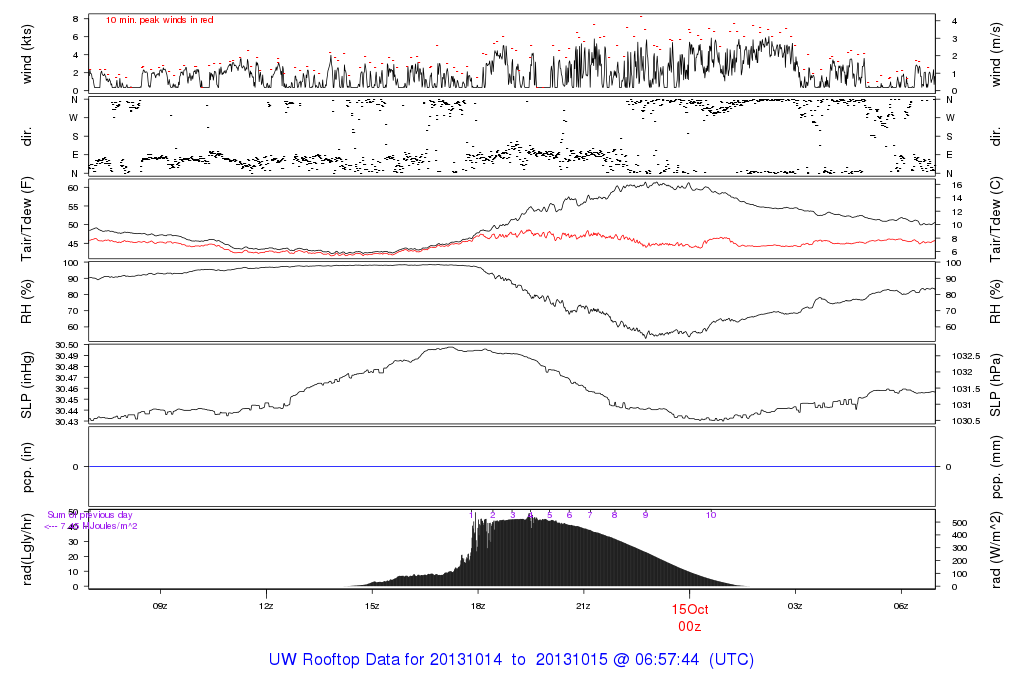The width and height of the screenshot is (1024, 700).
Task: Click the 09z time axis tick label
Action: 159,606
